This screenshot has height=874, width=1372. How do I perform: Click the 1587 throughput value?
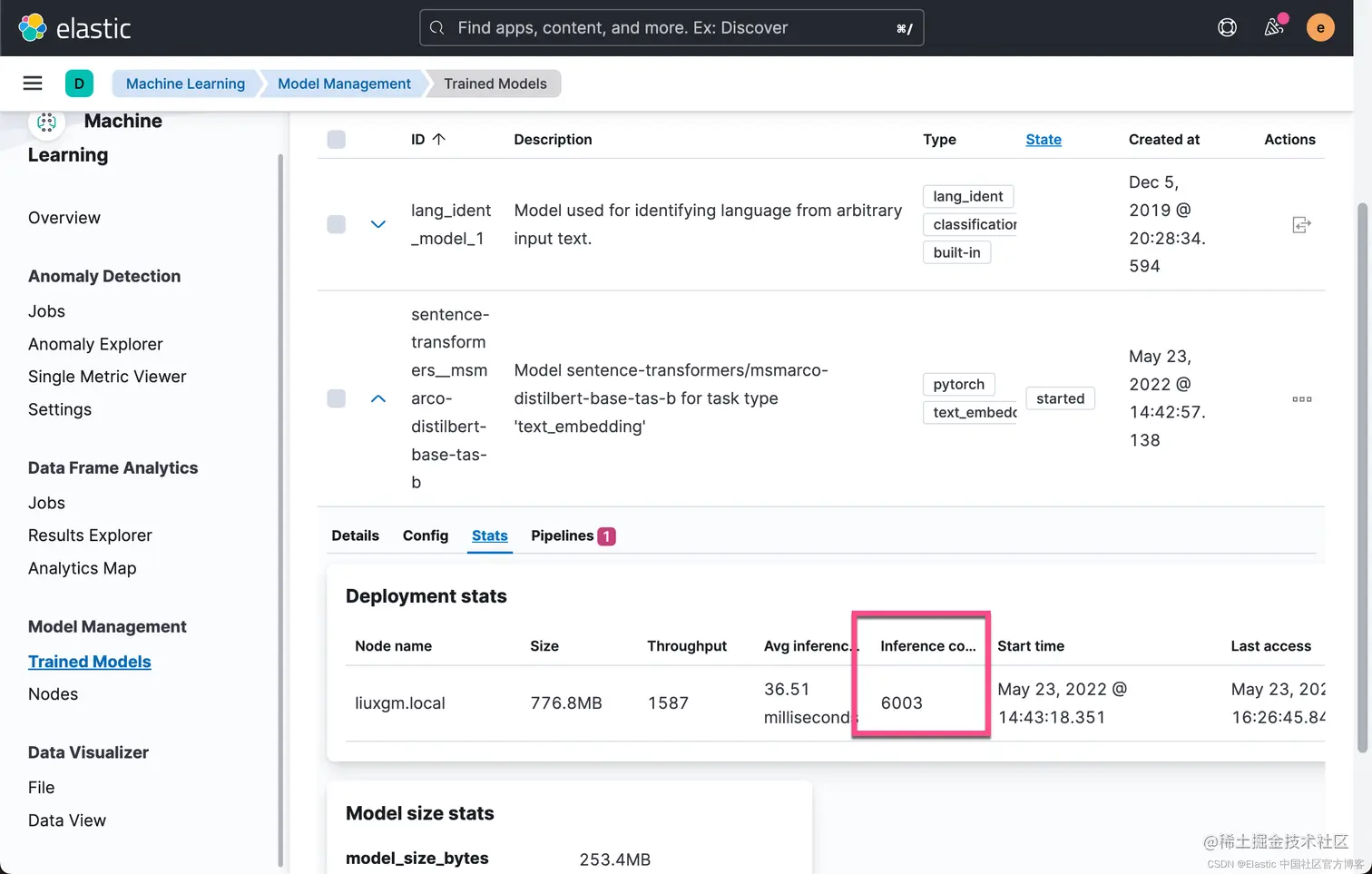pos(668,703)
